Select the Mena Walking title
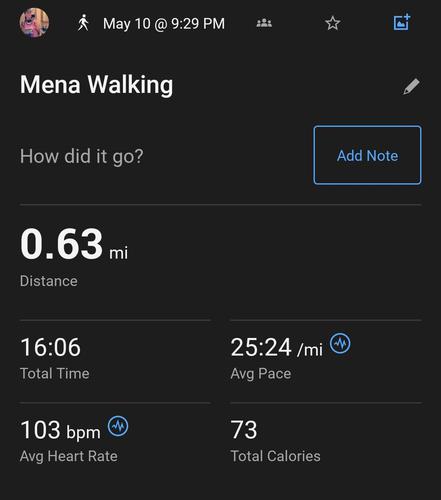441x500 pixels. tap(97, 85)
